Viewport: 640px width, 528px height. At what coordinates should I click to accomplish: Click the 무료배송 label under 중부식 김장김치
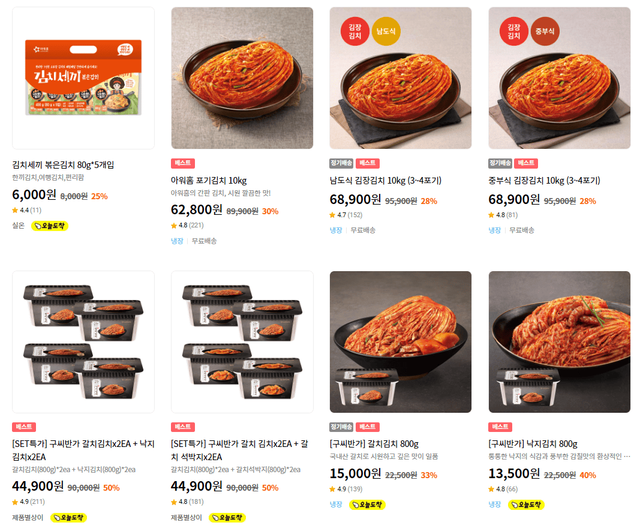coord(522,230)
